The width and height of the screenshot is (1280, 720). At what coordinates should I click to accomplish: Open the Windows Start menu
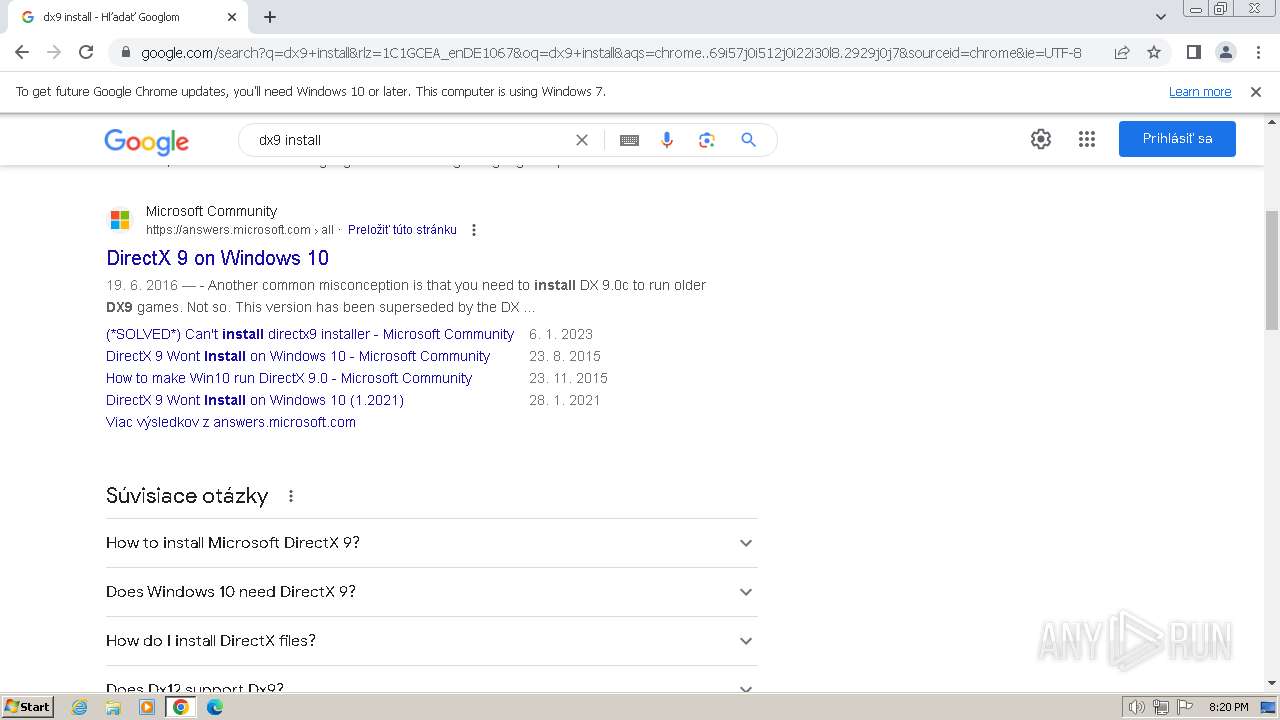28,706
